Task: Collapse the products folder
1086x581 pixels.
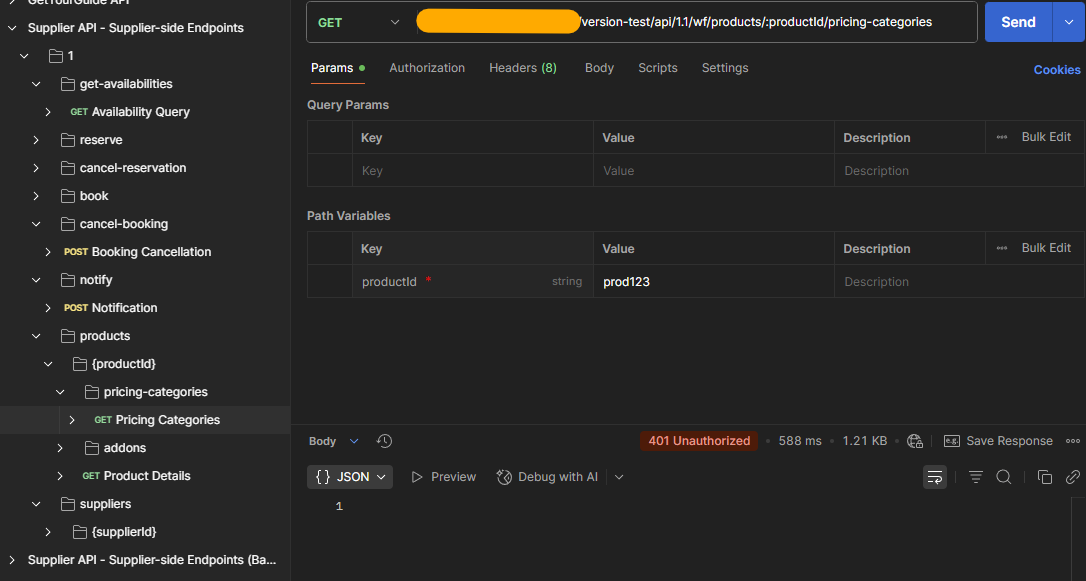Action: coord(36,337)
